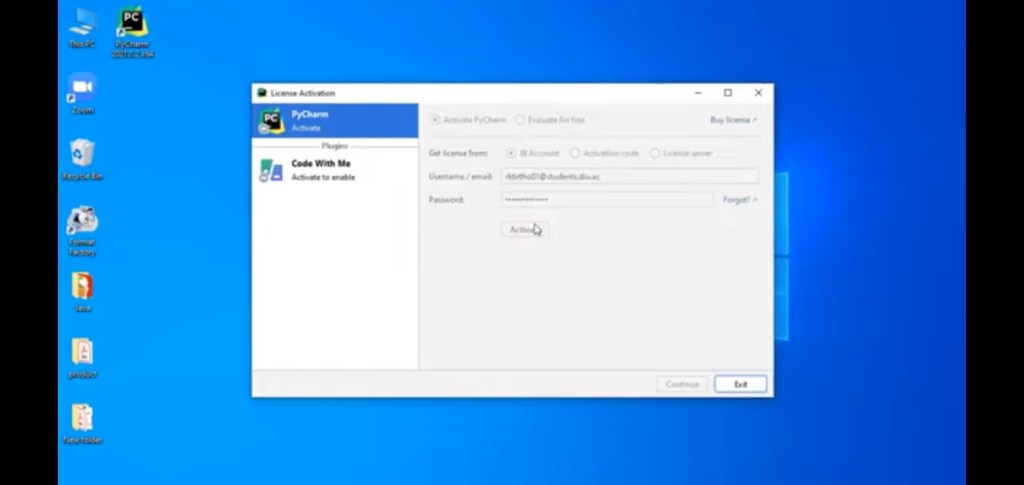The image size is (1024, 485).
Task: Focus the Username / email field
Action: tap(629, 177)
